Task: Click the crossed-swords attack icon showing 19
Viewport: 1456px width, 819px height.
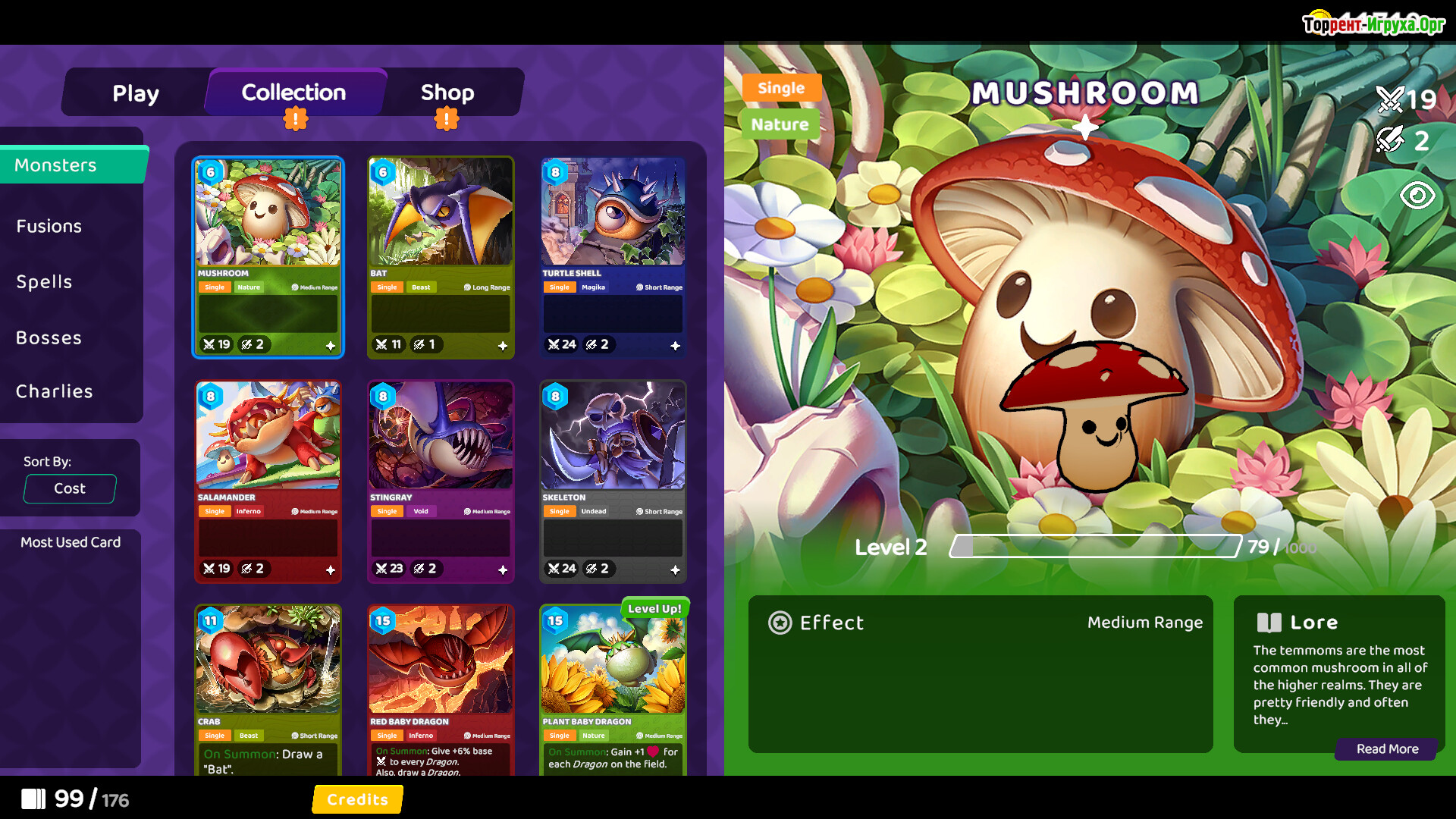Action: [x=1390, y=99]
